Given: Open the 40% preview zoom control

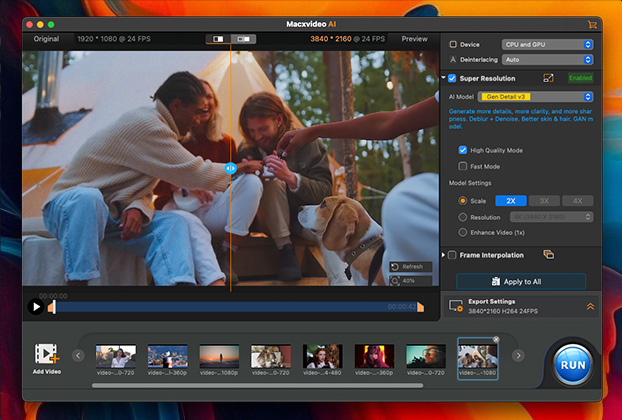Looking at the screenshot, I should pos(411,281).
